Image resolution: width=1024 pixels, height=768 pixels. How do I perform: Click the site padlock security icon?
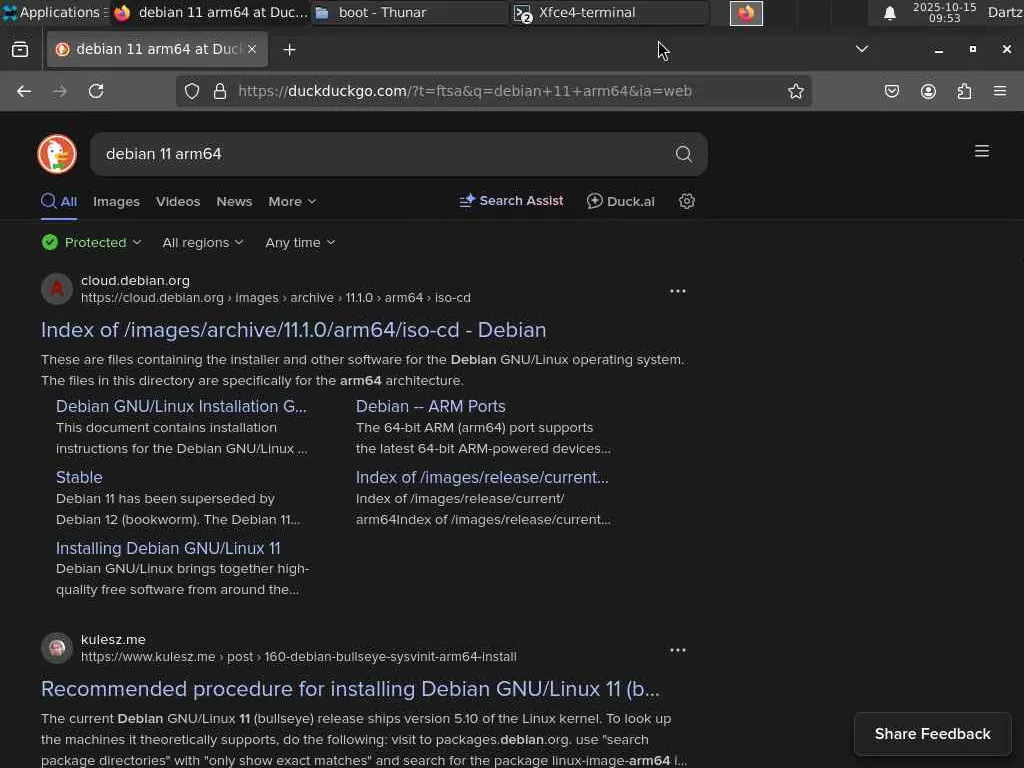220,91
